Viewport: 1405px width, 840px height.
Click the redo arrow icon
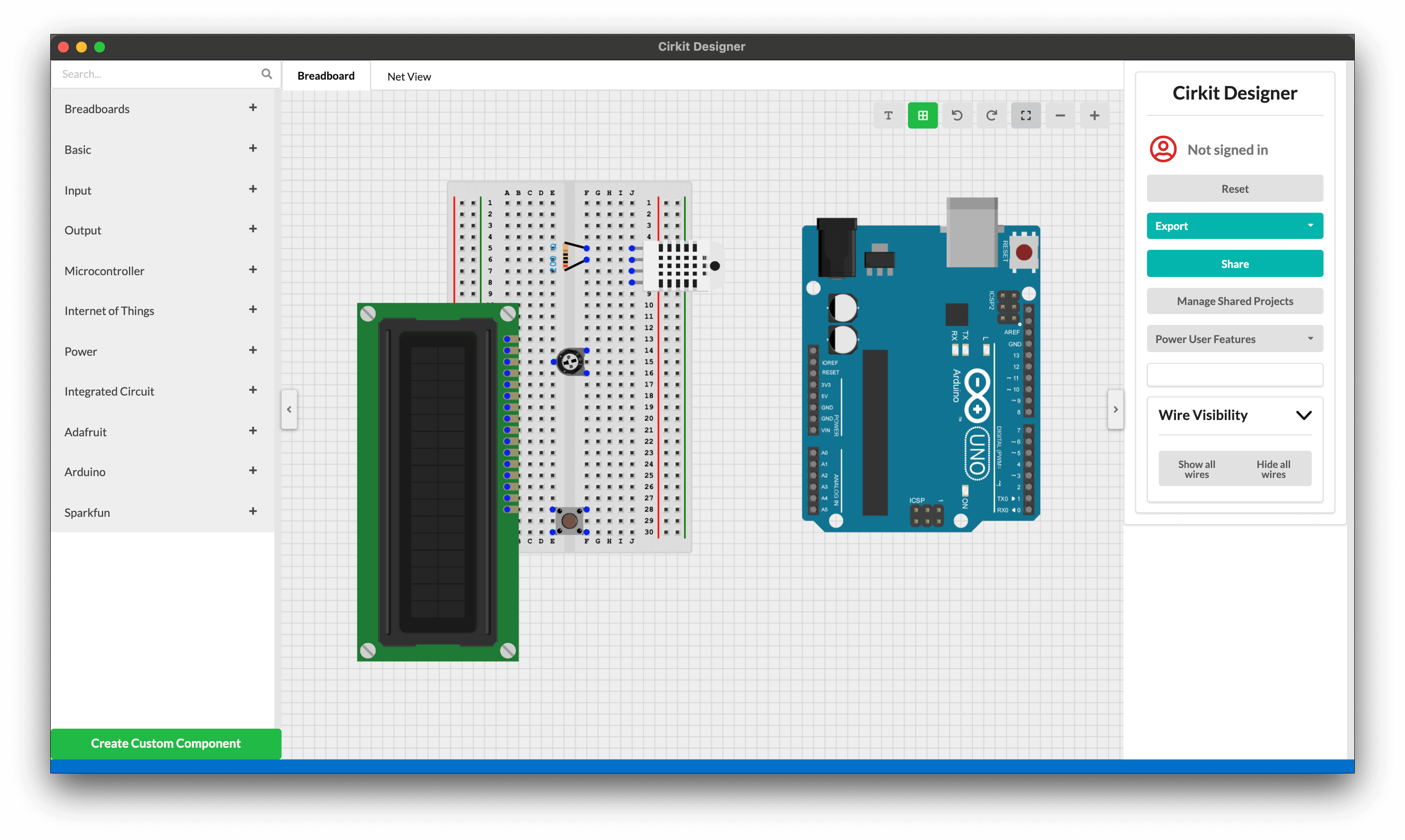tap(991, 115)
